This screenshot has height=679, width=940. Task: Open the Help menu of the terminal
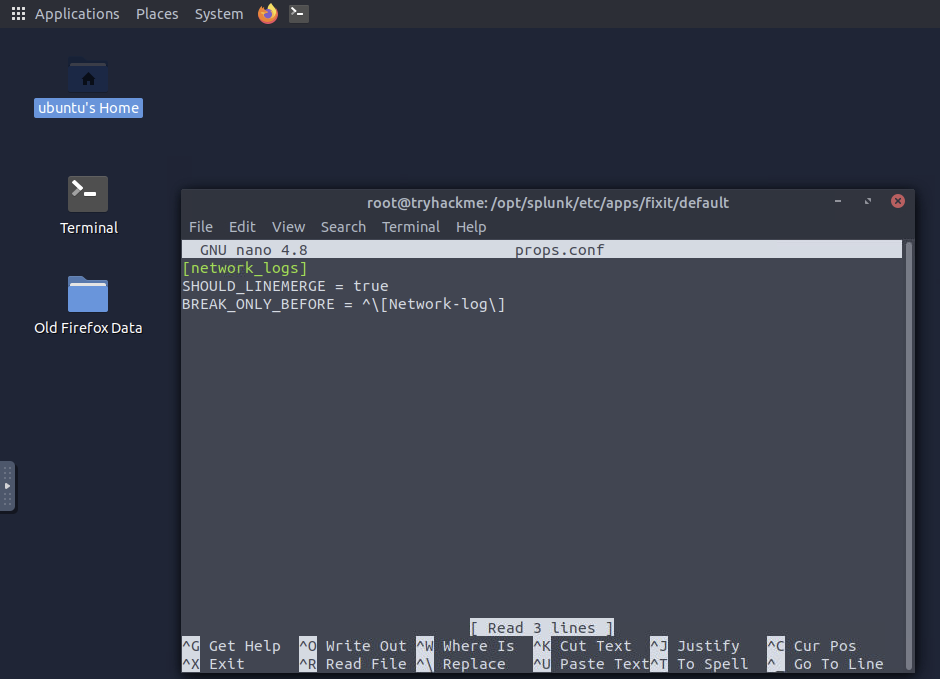(471, 227)
